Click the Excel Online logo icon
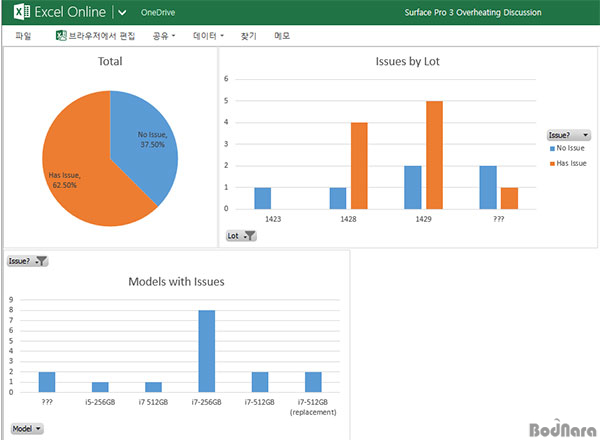The image size is (600, 440). point(22,12)
